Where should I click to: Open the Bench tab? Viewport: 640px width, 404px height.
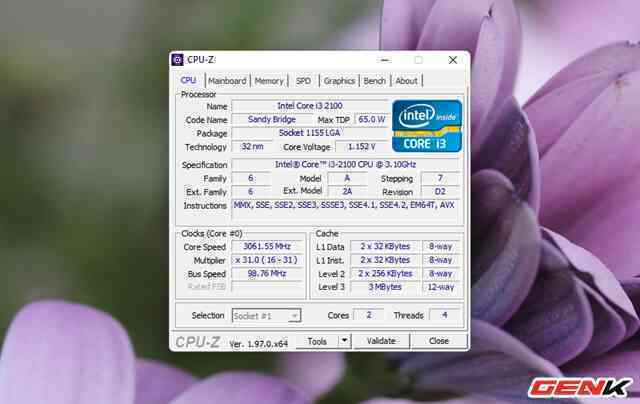(x=374, y=81)
